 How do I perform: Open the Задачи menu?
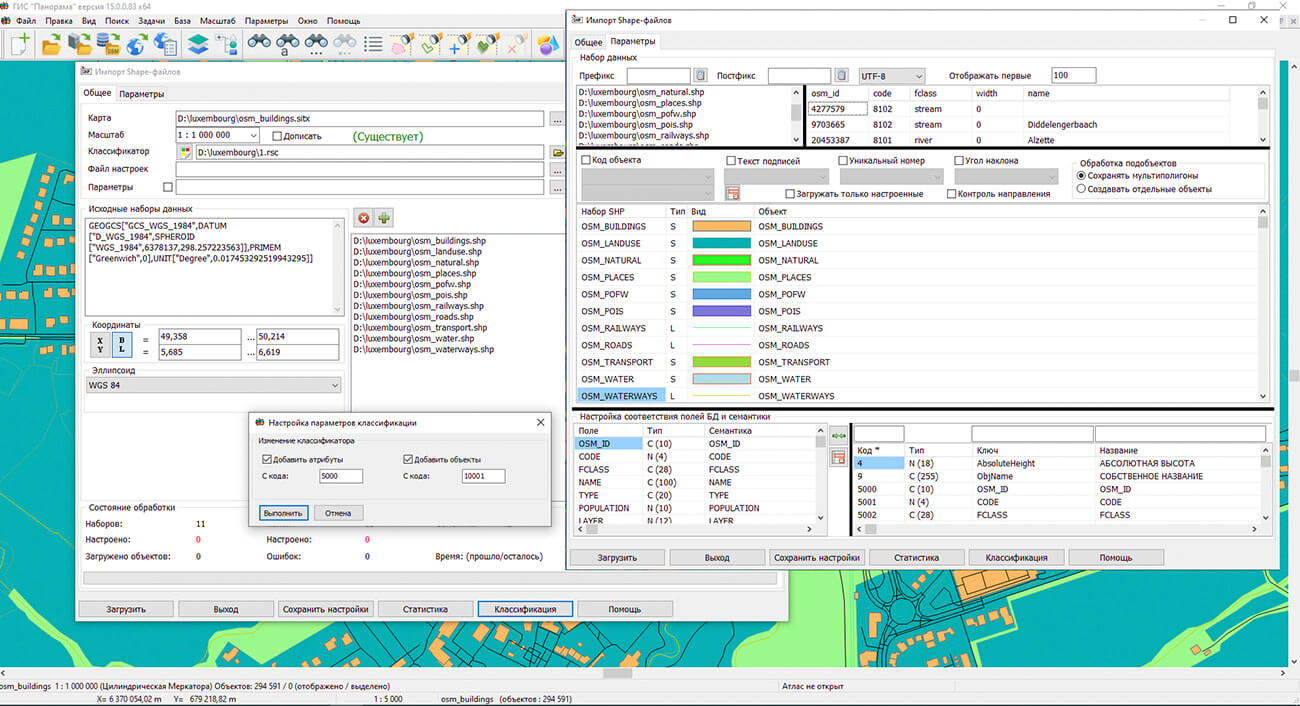pos(151,21)
